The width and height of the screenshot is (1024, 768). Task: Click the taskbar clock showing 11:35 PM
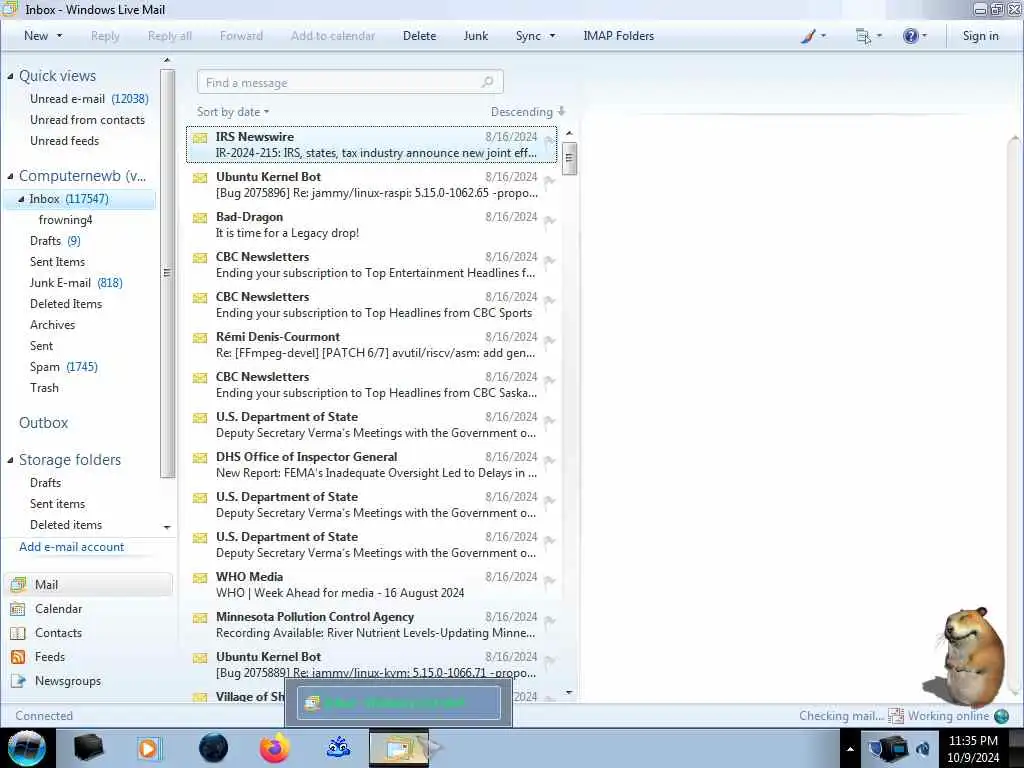pyautogui.click(x=972, y=749)
